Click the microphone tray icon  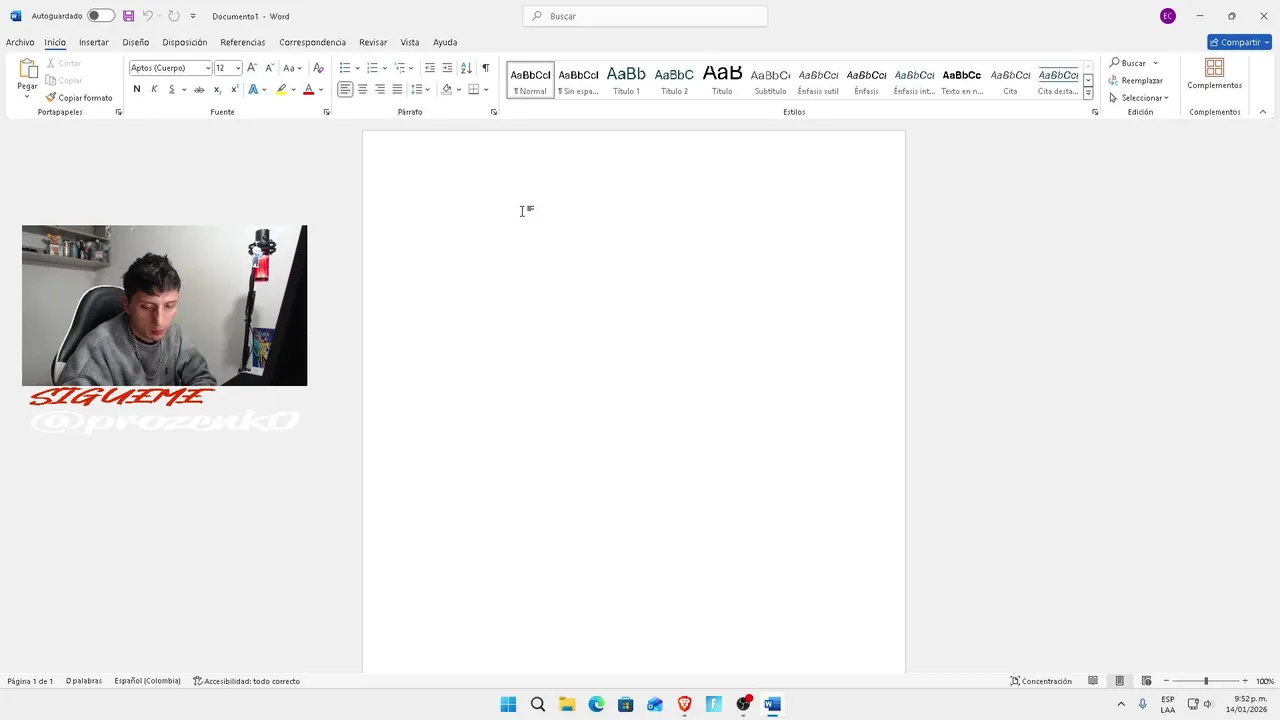click(x=1142, y=704)
